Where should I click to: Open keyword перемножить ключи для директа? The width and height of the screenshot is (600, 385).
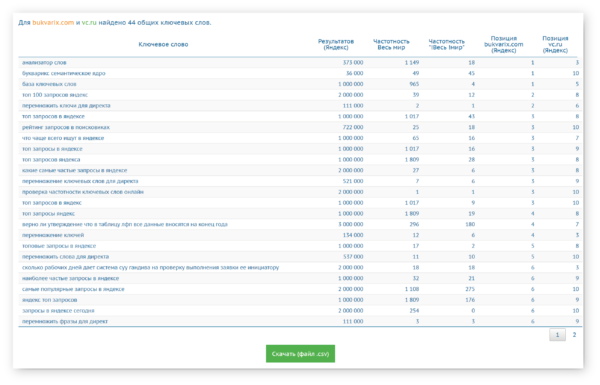(66, 106)
